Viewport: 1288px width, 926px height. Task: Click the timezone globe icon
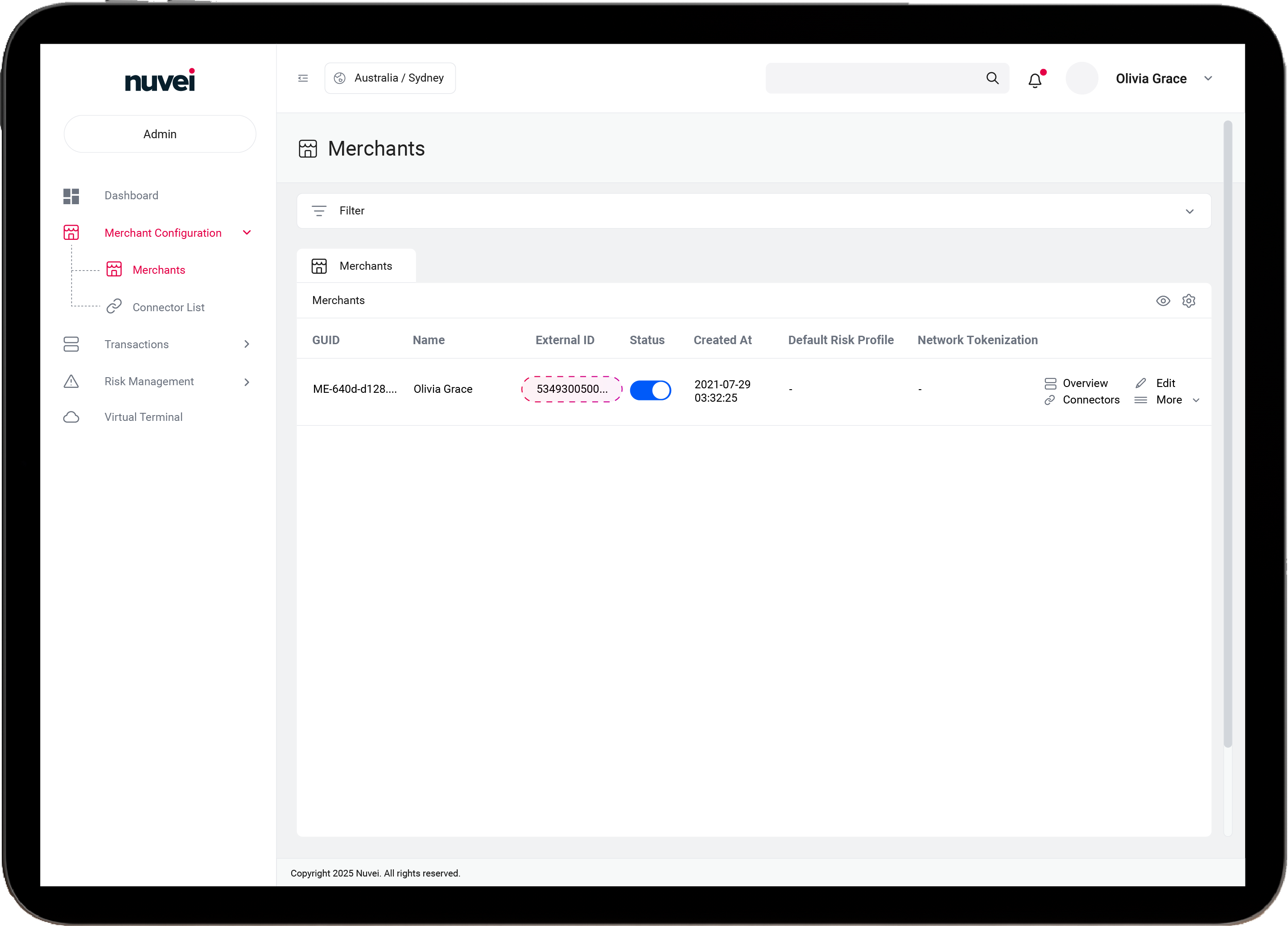pyautogui.click(x=339, y=78)
